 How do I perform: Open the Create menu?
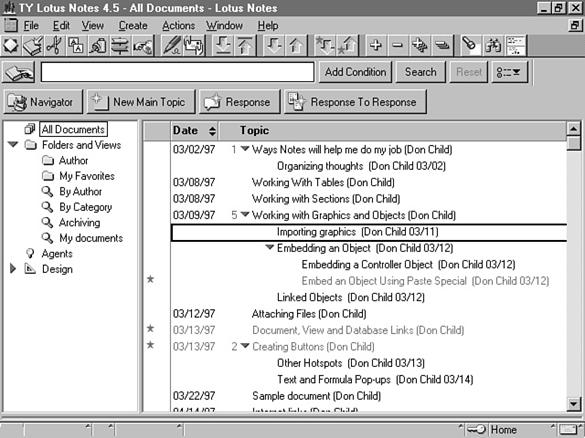133,25
